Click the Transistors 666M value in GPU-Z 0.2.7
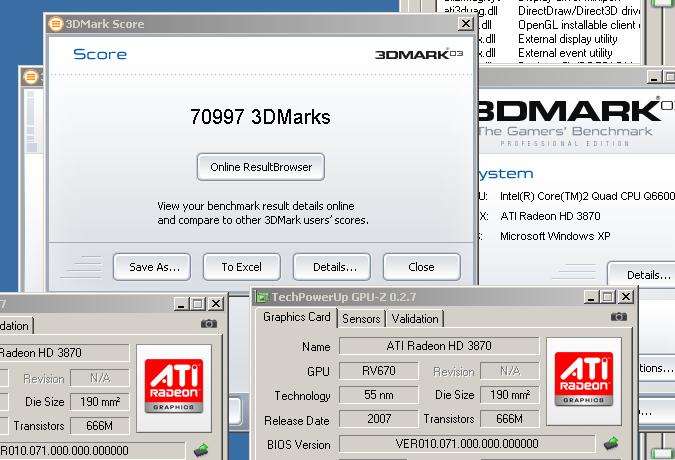Image resolution: width=675 pixels, height=460 pixels. point(510,419)
